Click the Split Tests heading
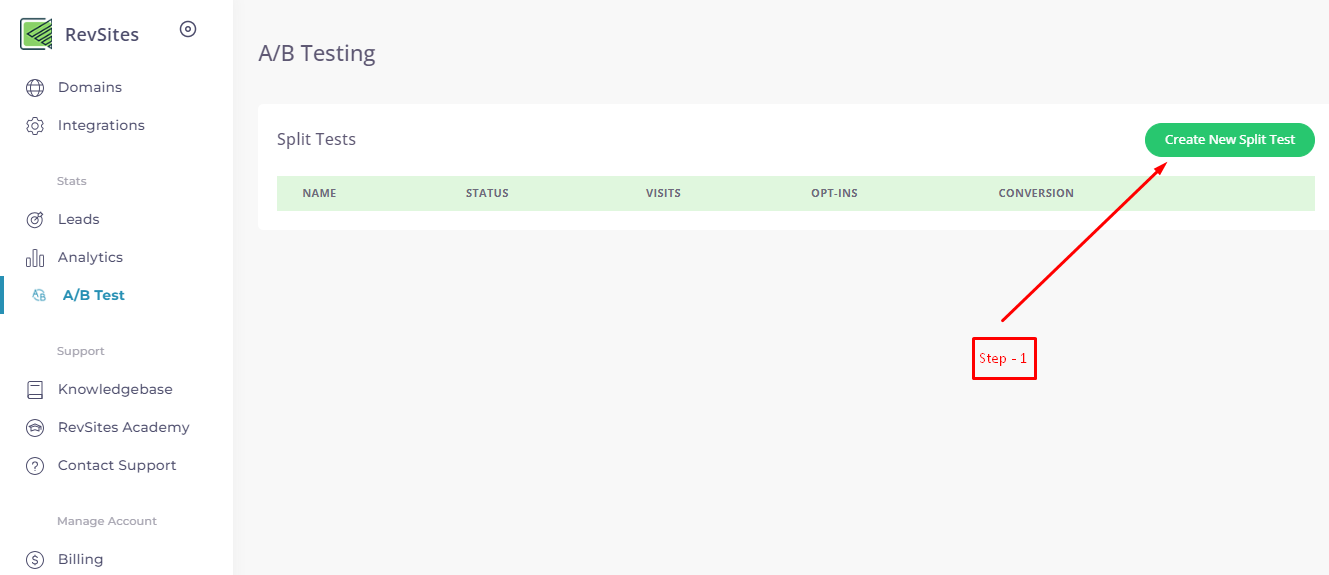The image size is (1329, 575). tap(316, 140)
